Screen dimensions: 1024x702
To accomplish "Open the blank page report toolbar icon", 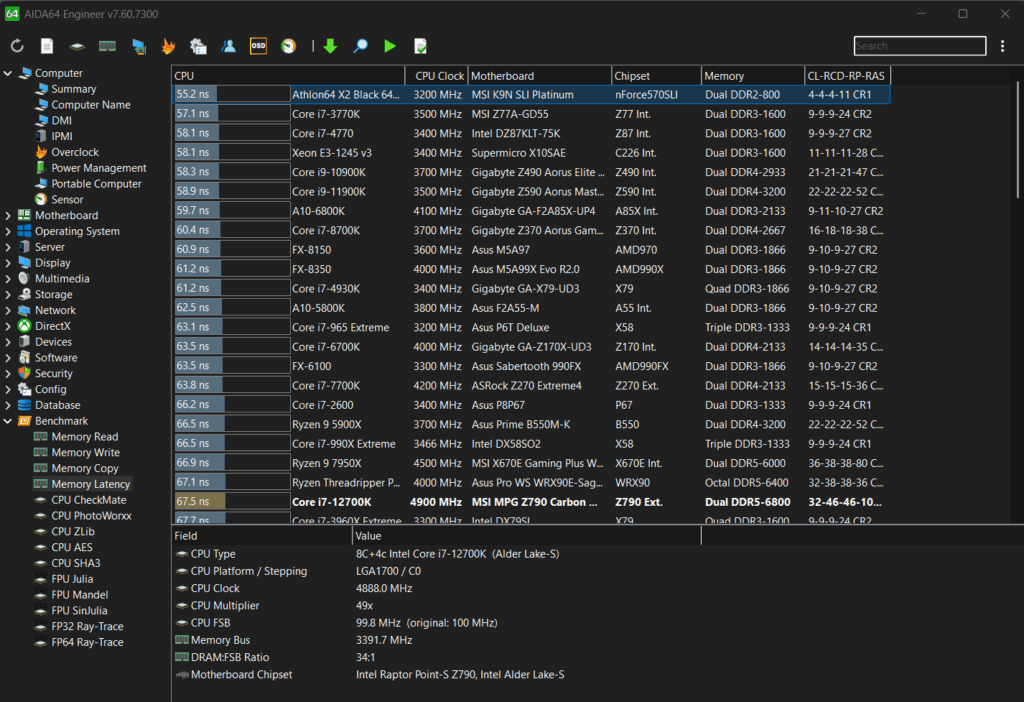I will click(x=47, y=46).
